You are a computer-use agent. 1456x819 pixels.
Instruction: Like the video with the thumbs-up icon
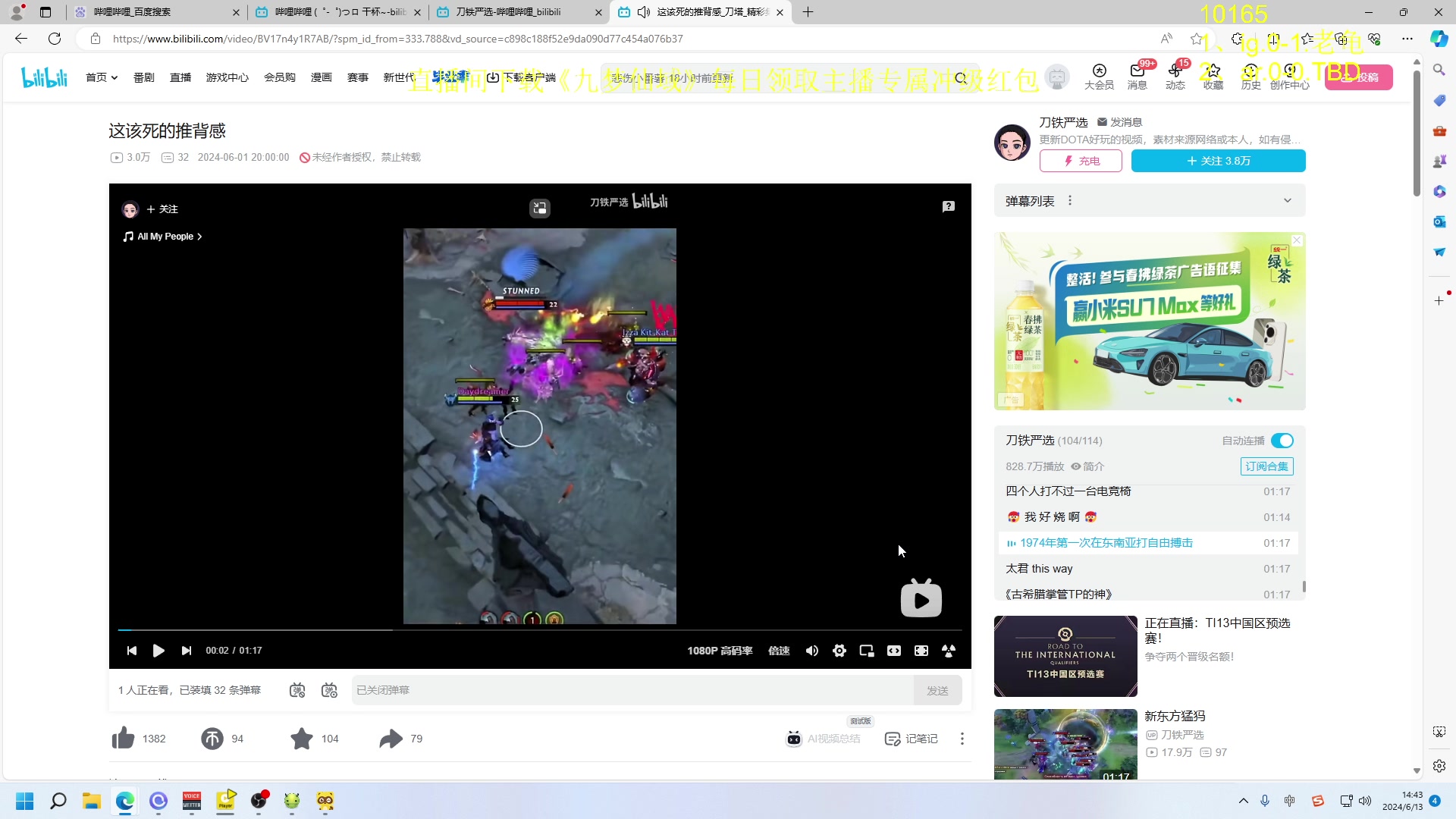coord(123,738)
